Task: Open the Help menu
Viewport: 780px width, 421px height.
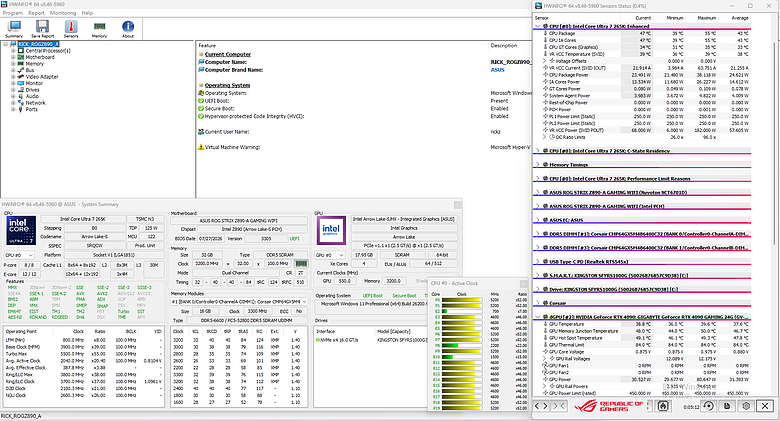Action: click(x=87, y=13)
